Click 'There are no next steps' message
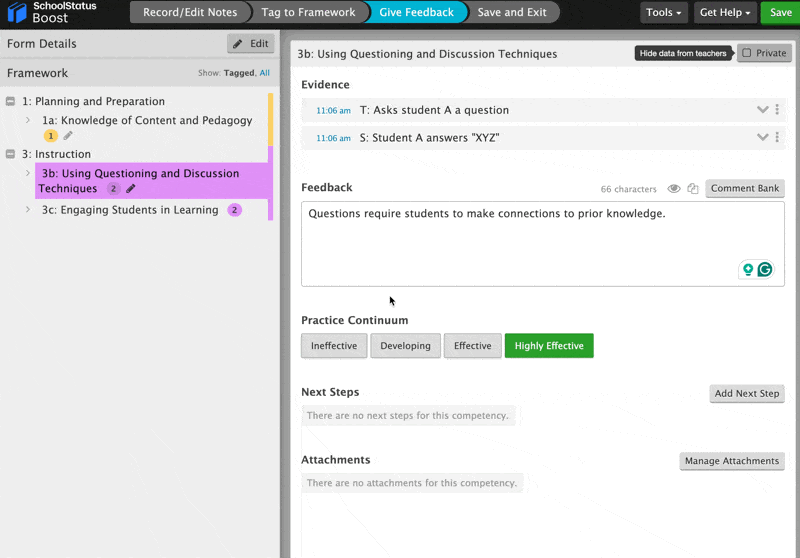Image resolution: width=800 pixels, height=558 pixels. pos(408,416)
